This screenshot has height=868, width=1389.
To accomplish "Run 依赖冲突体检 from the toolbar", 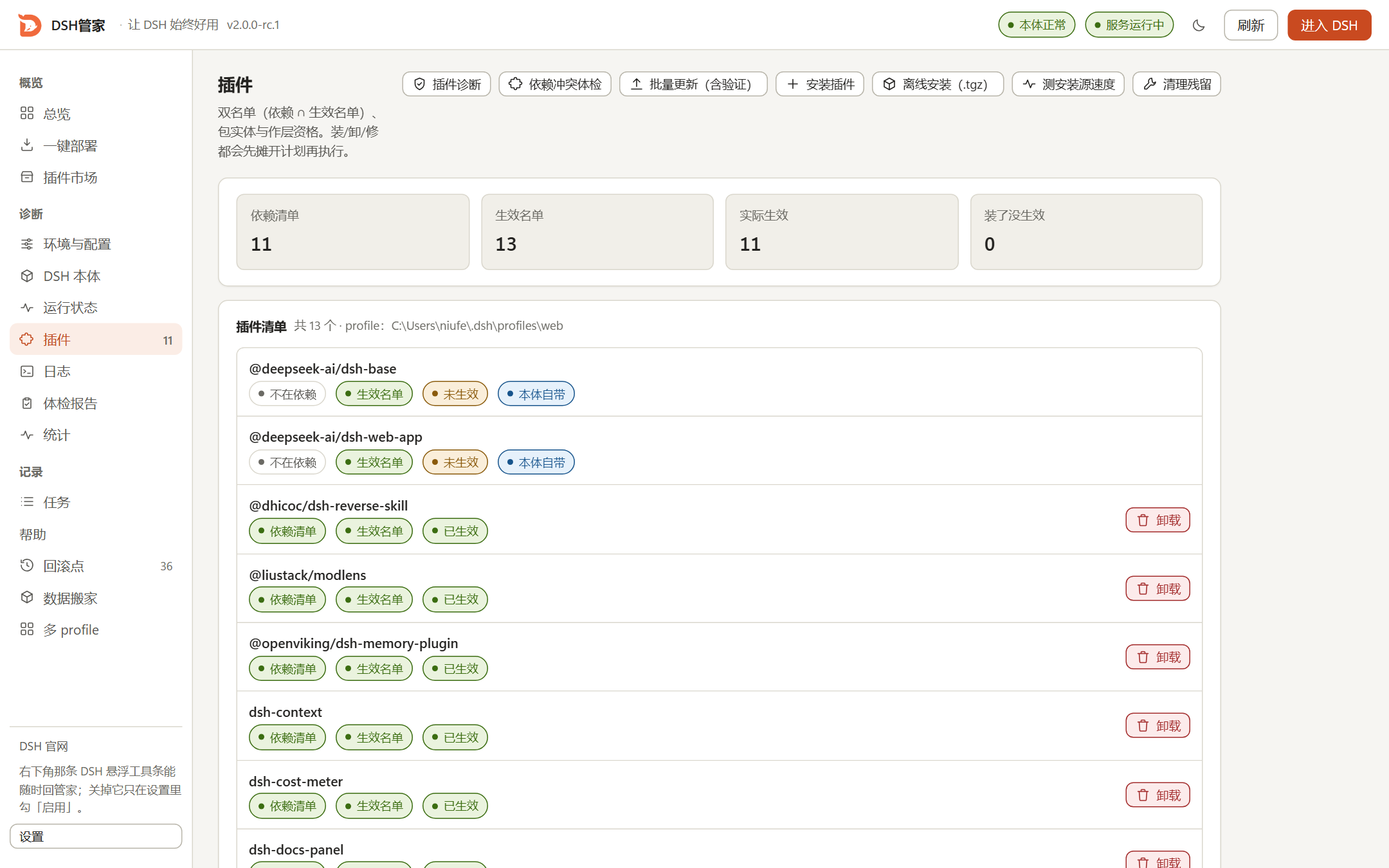I will point(555,84).
